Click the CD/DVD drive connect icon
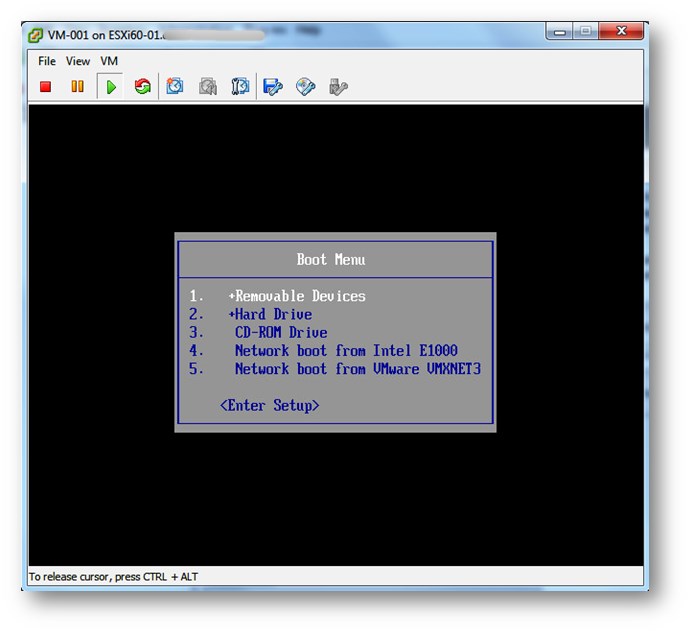Image resolution: width=691 pixels, height=633 pixels. point(306,87)
